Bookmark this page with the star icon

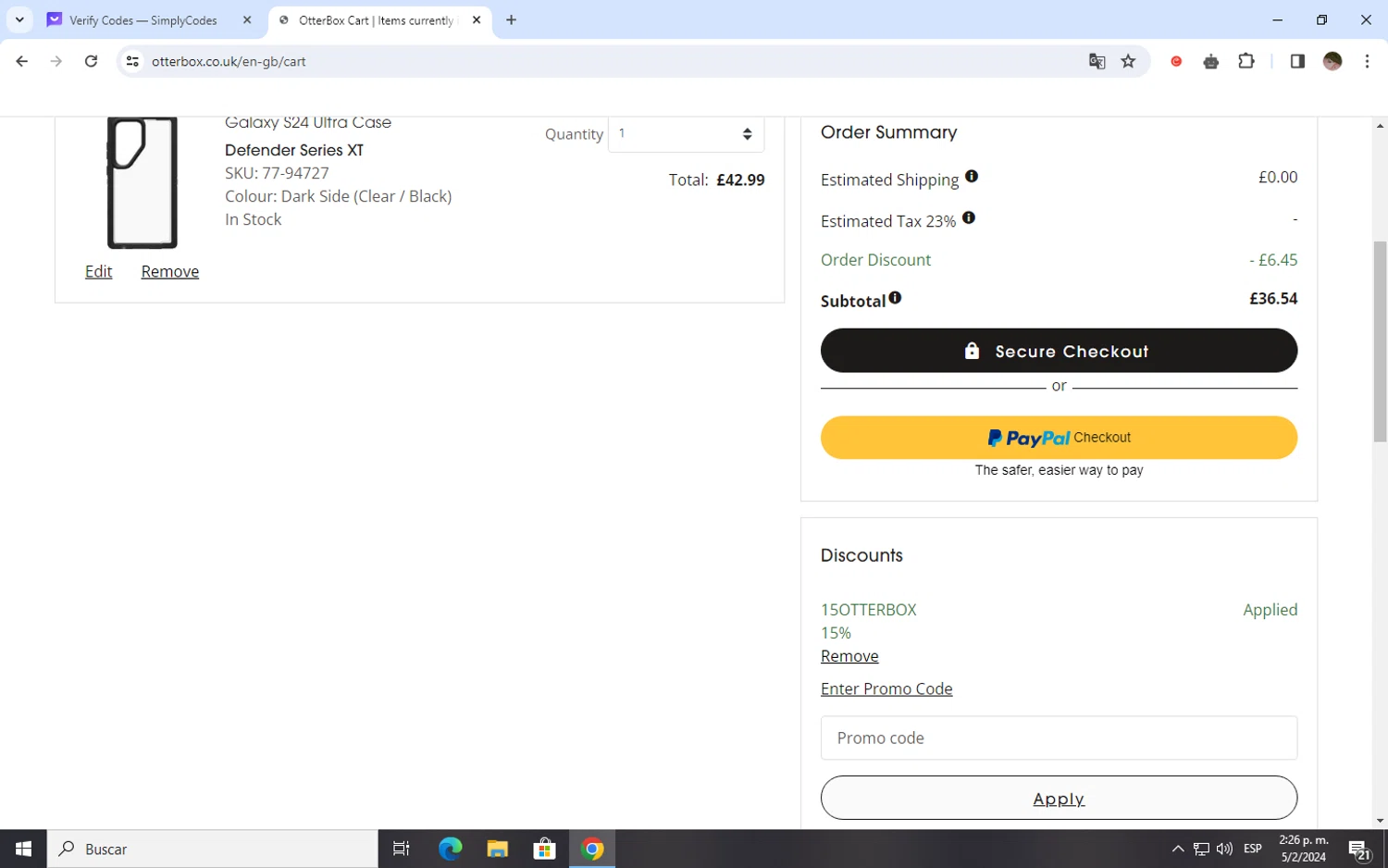click(x=1128, y=61)
